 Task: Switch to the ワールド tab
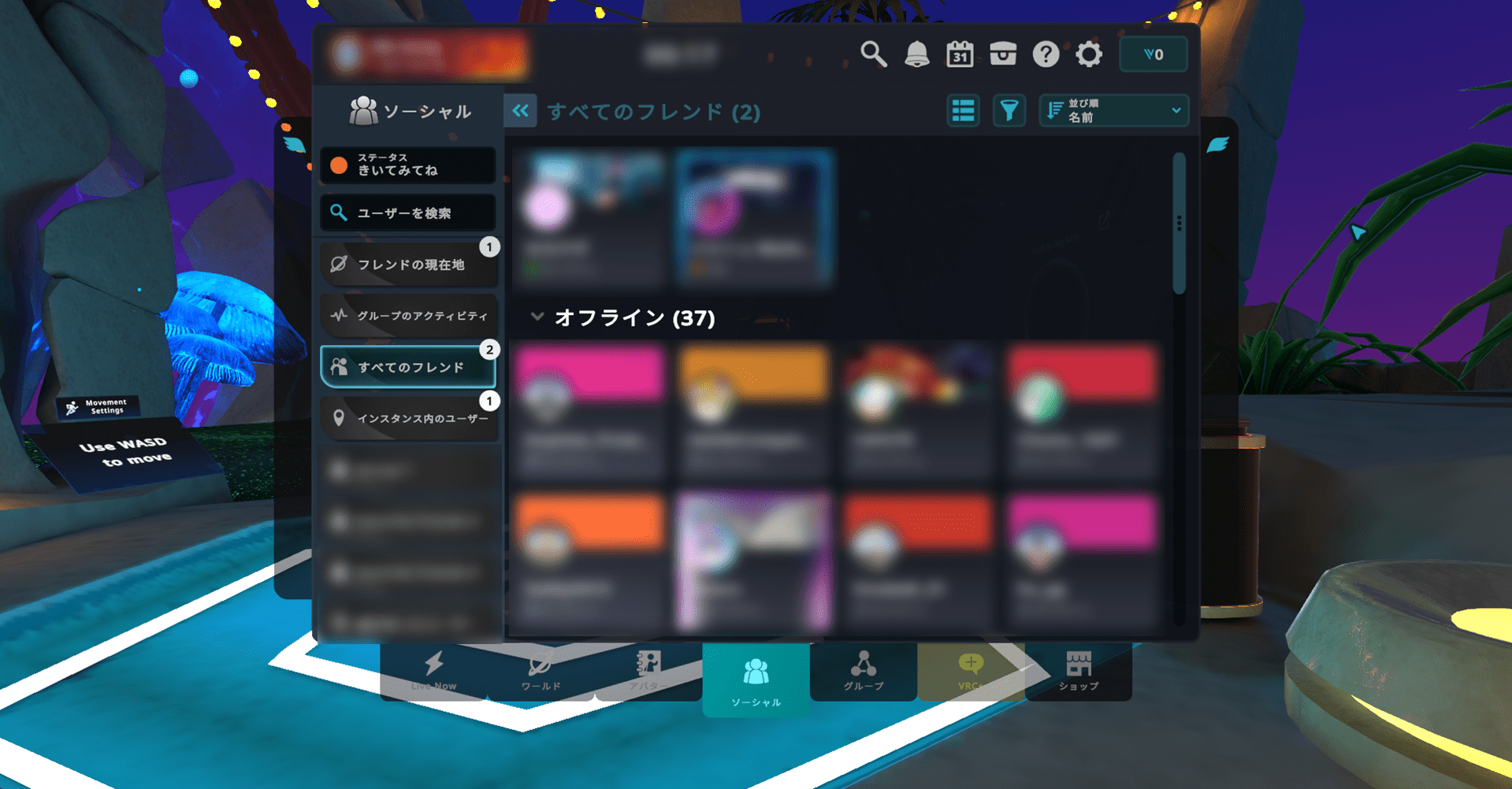click(x=541, y=672)
